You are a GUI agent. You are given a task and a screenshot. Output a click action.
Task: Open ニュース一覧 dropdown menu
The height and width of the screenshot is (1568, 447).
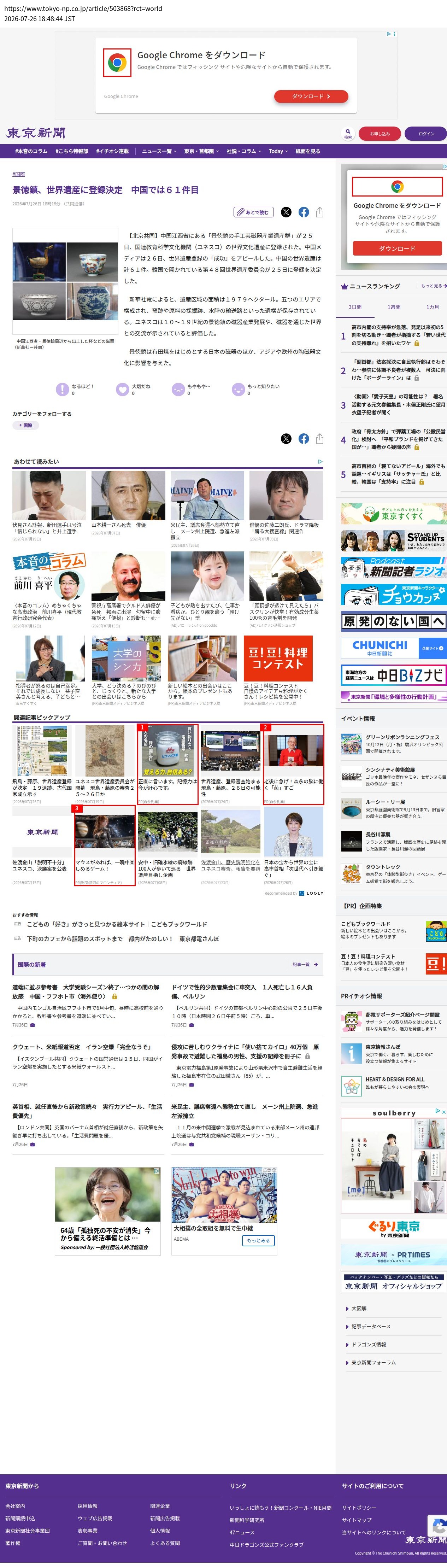tap(159, 151)
